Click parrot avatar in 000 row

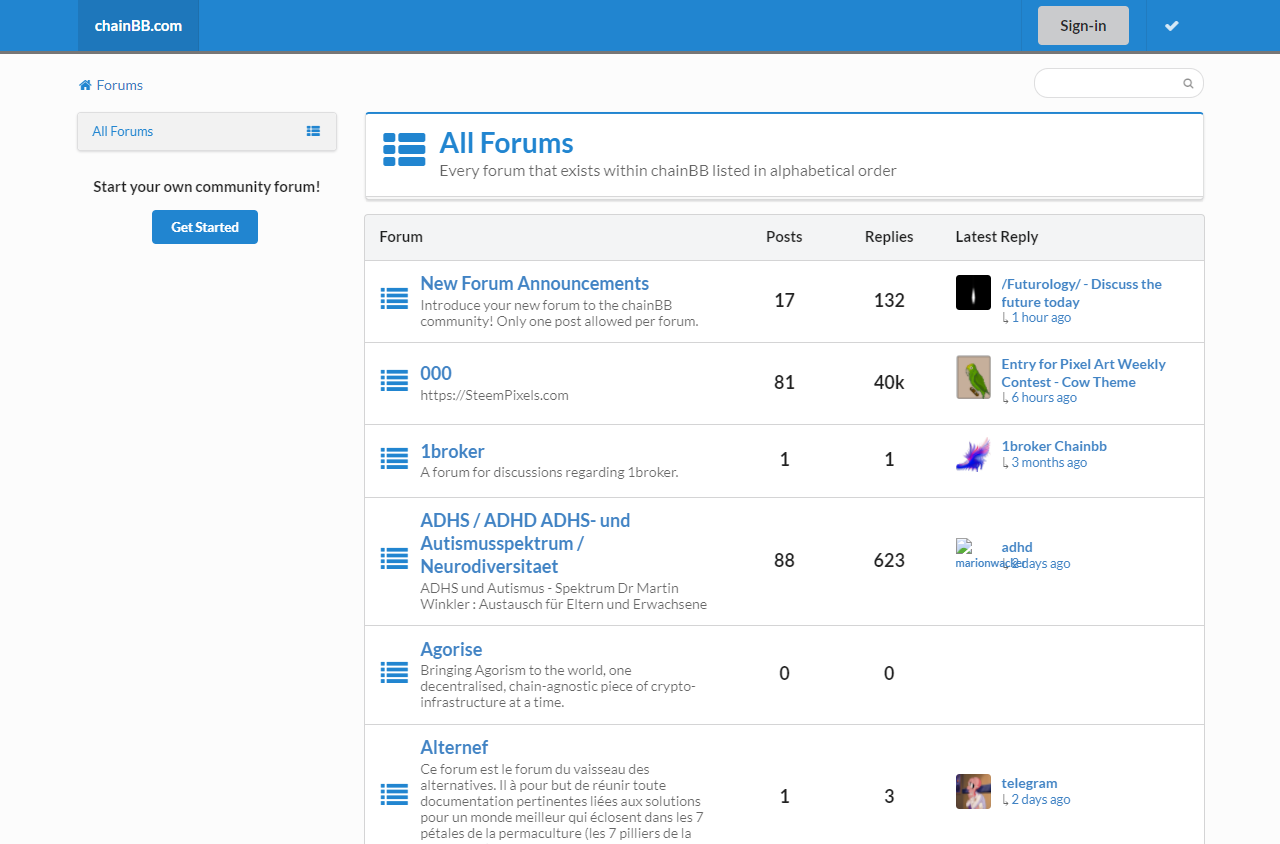click(973, 377)
